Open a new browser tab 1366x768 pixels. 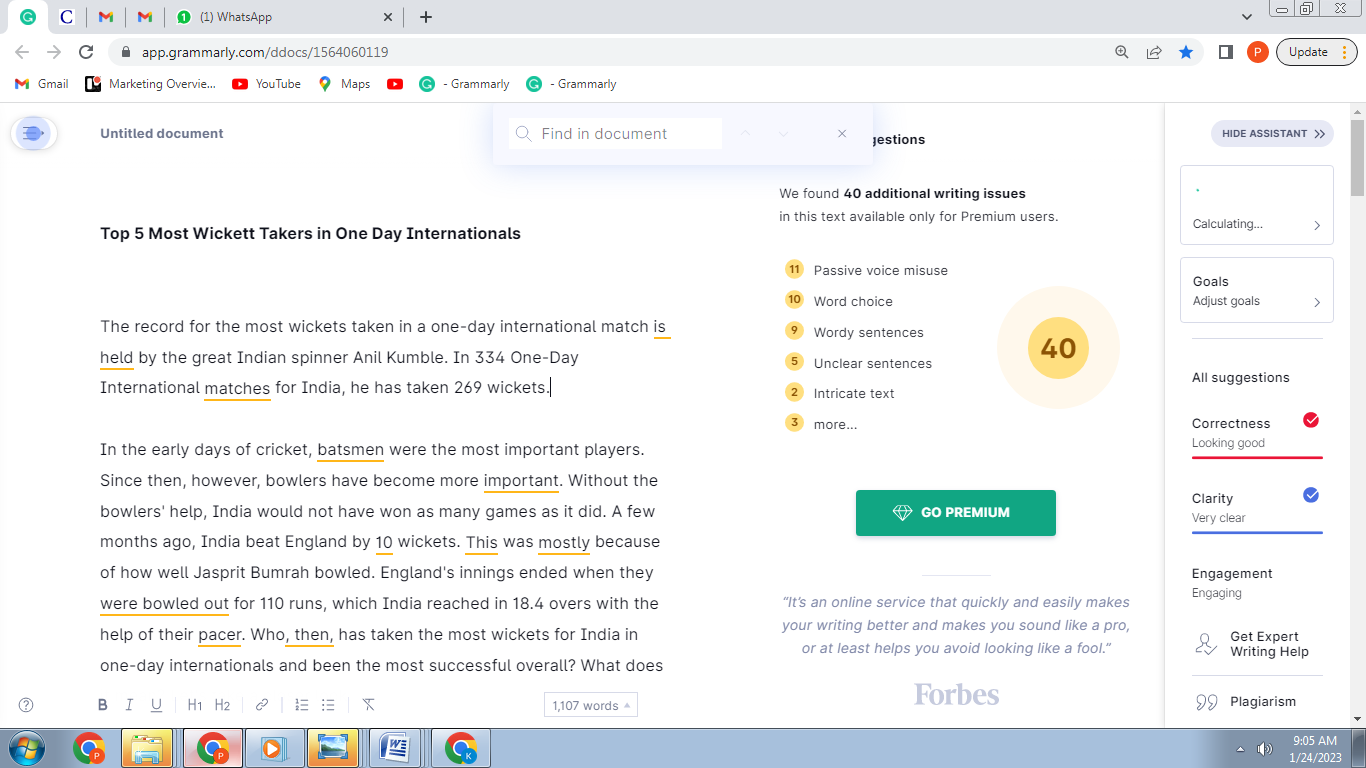click(x=426, y=17)
